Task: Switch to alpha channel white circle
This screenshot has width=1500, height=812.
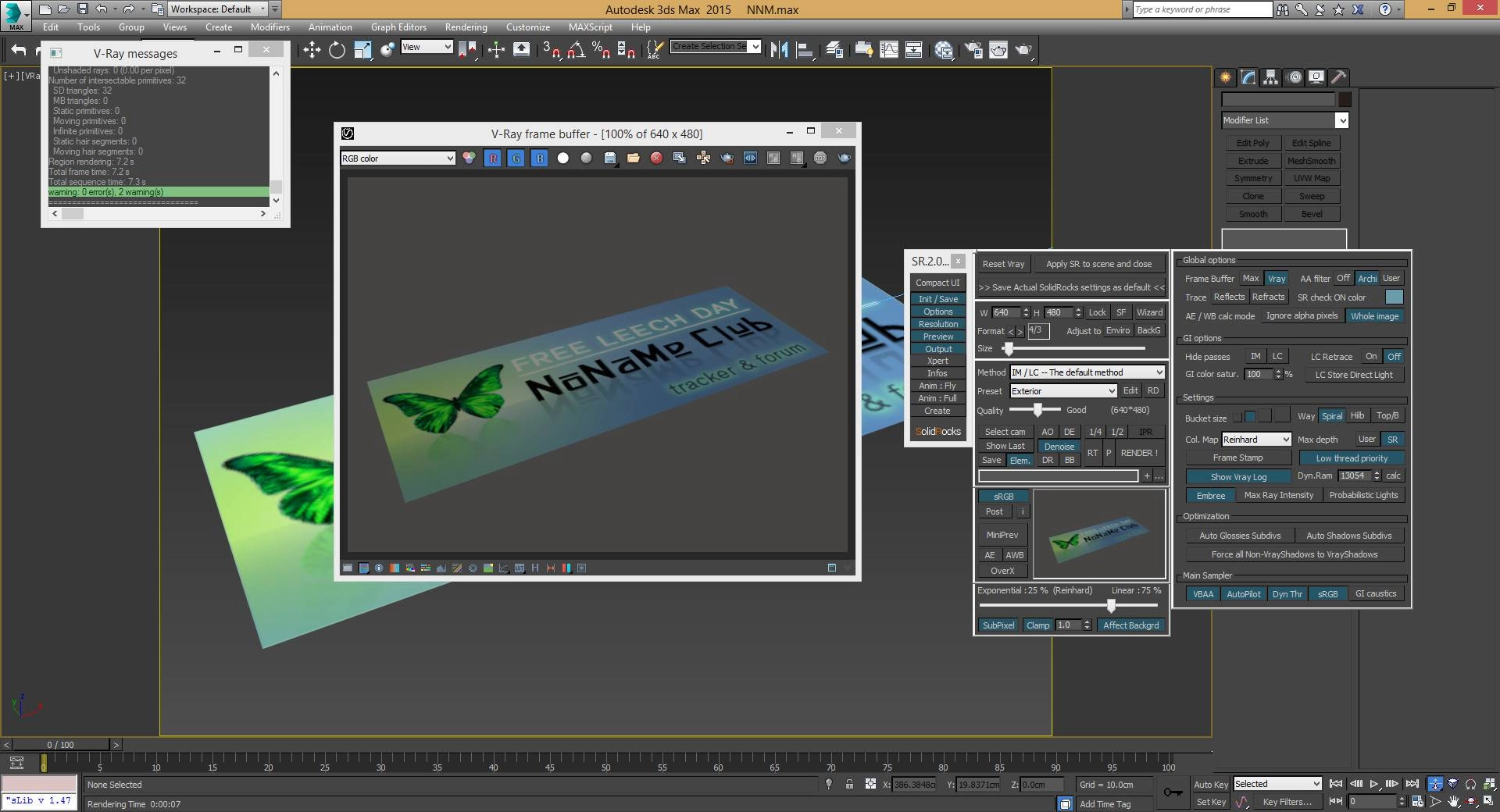Action: point(562,158)
